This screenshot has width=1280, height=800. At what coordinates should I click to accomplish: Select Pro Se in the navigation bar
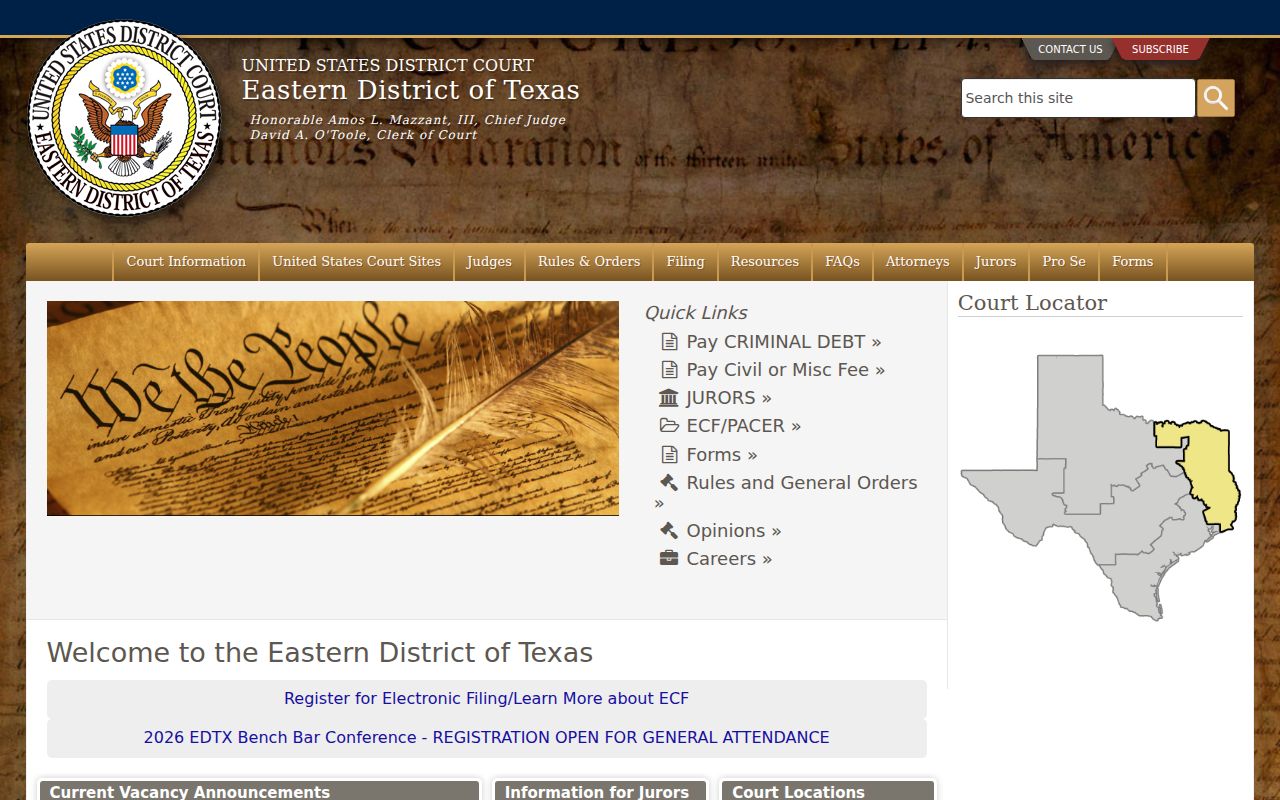coord(1064,262)
